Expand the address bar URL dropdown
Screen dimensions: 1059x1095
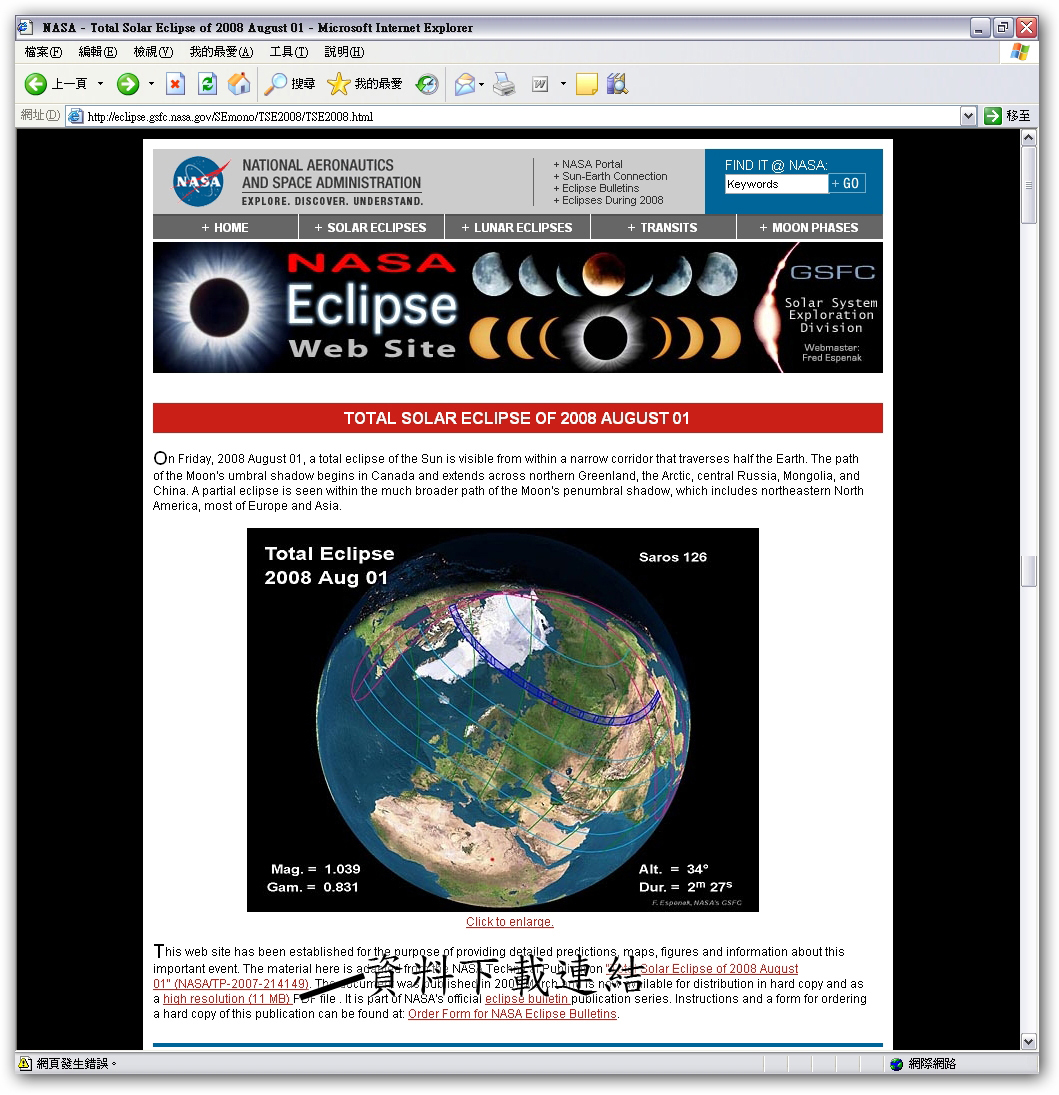point(967,116)
